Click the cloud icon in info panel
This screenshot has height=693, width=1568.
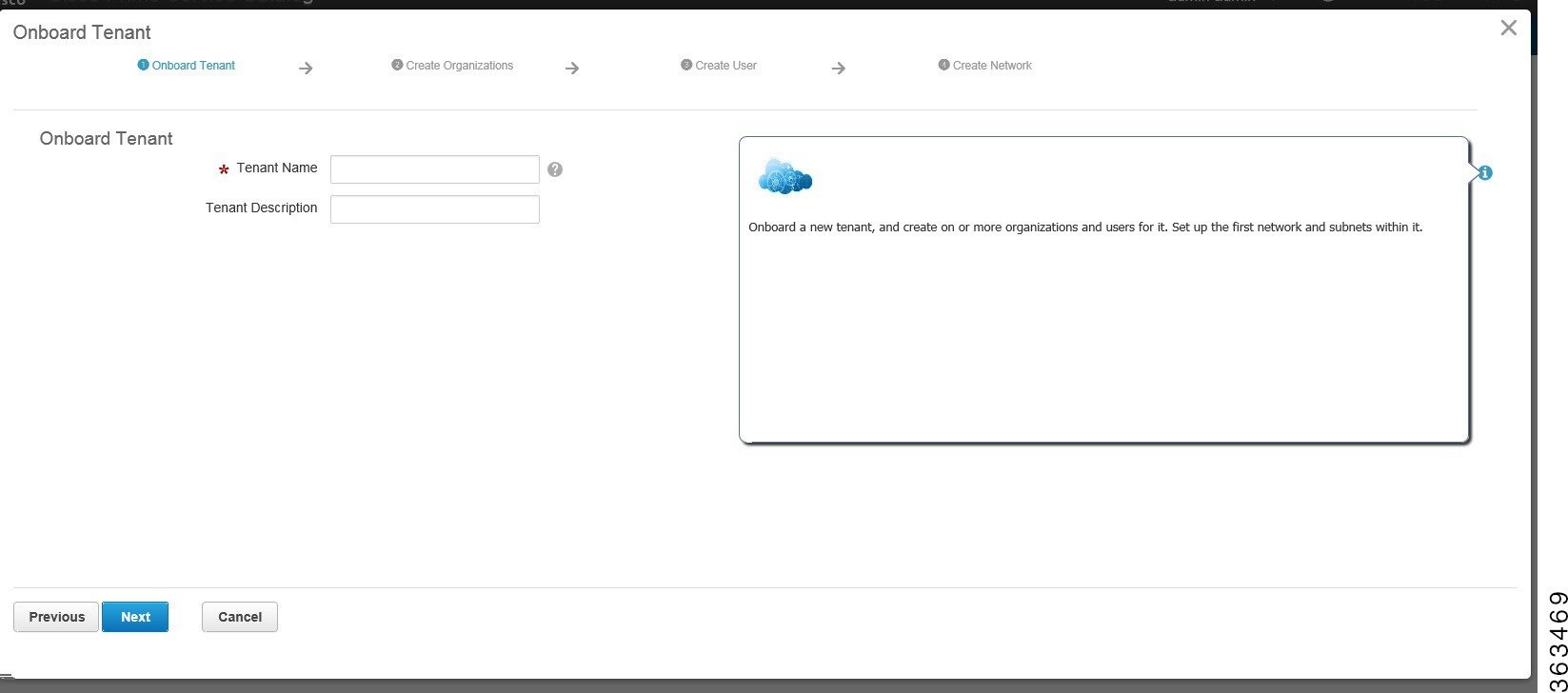point(784,177)
